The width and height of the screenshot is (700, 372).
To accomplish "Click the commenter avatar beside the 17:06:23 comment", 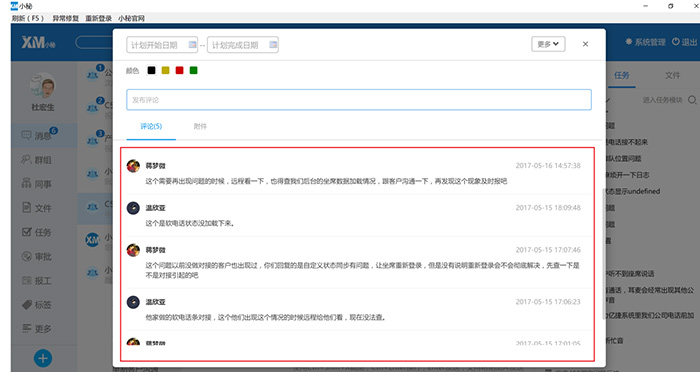I will click(x=133, y=302).
